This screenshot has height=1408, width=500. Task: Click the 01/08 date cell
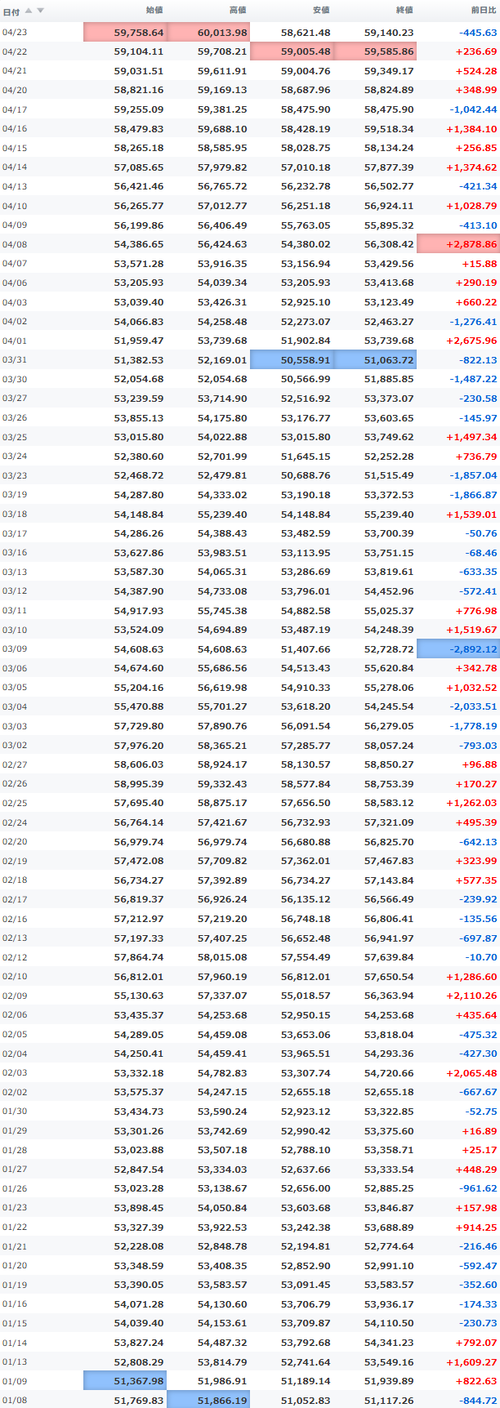15,1399
